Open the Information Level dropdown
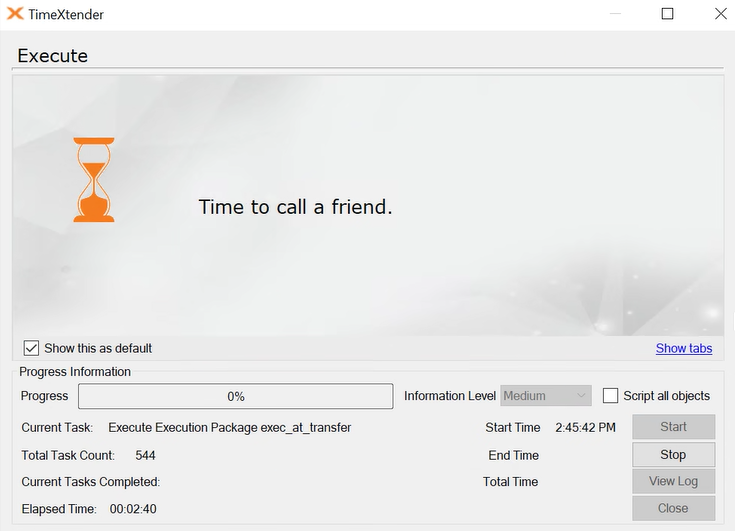 [x=546, y=396]
